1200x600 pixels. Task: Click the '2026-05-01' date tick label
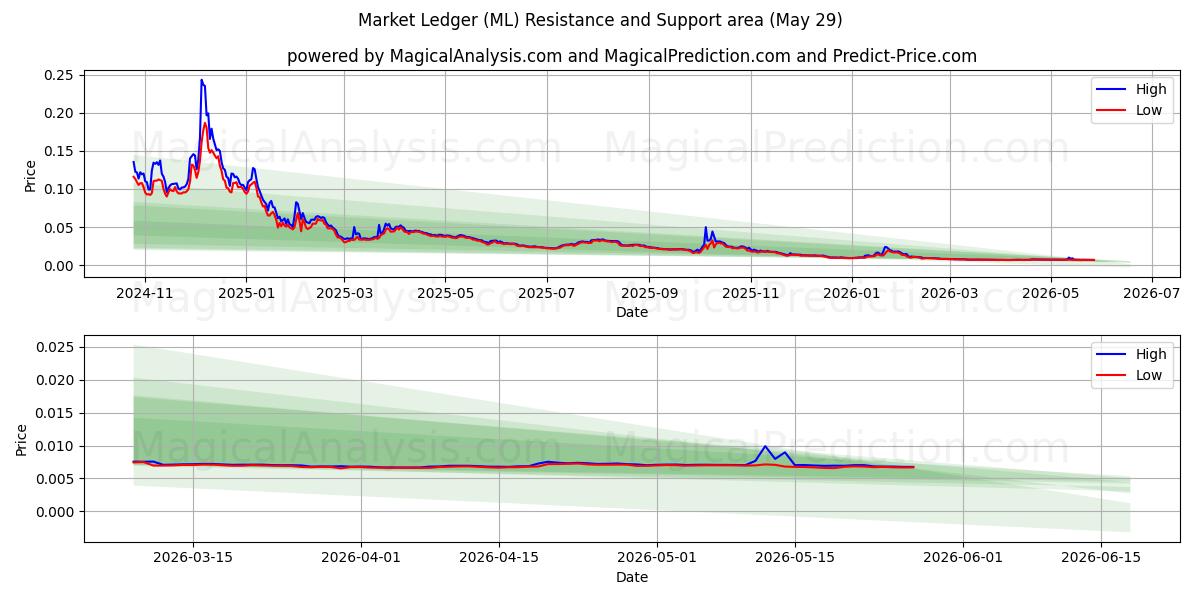tap(656, 558)
